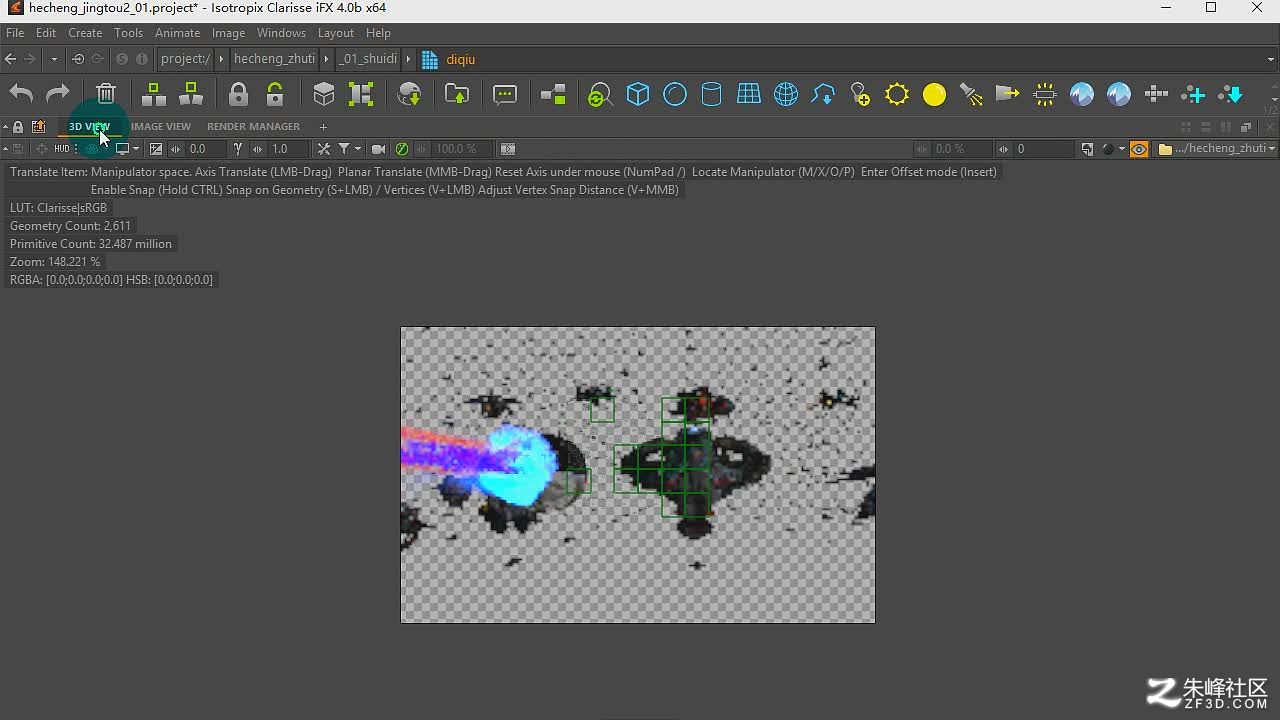Open the Create menu
Viewport: 1280px width, 720px height.
click(85, 33)
